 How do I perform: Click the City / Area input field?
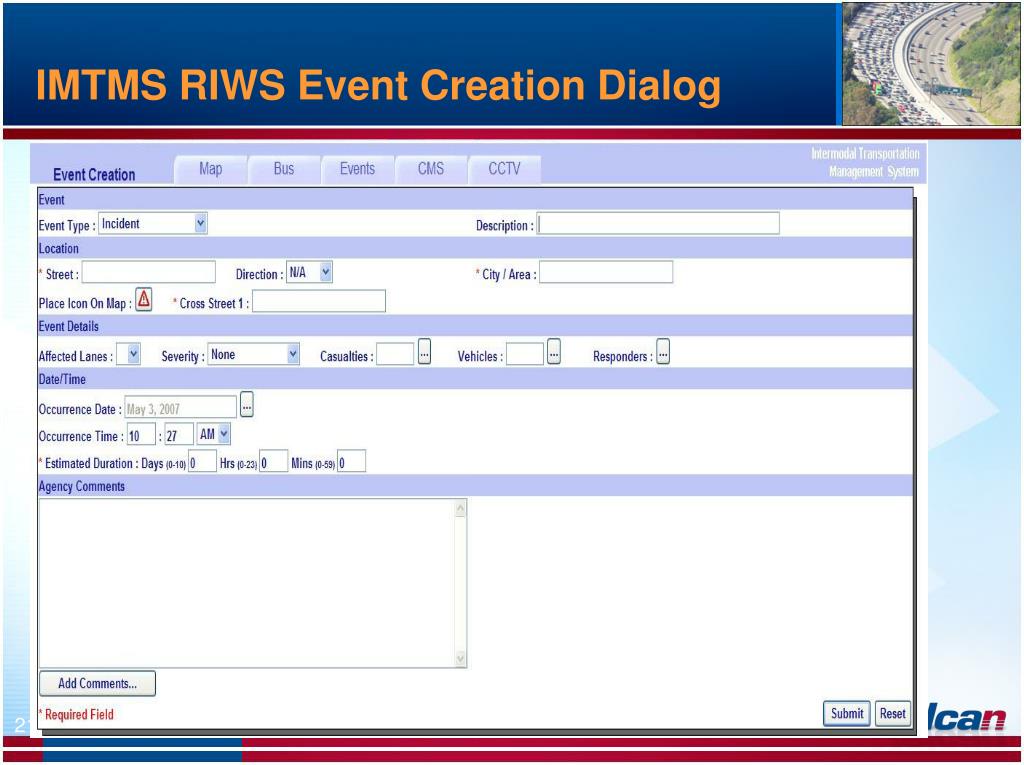[x=606, y=272]
